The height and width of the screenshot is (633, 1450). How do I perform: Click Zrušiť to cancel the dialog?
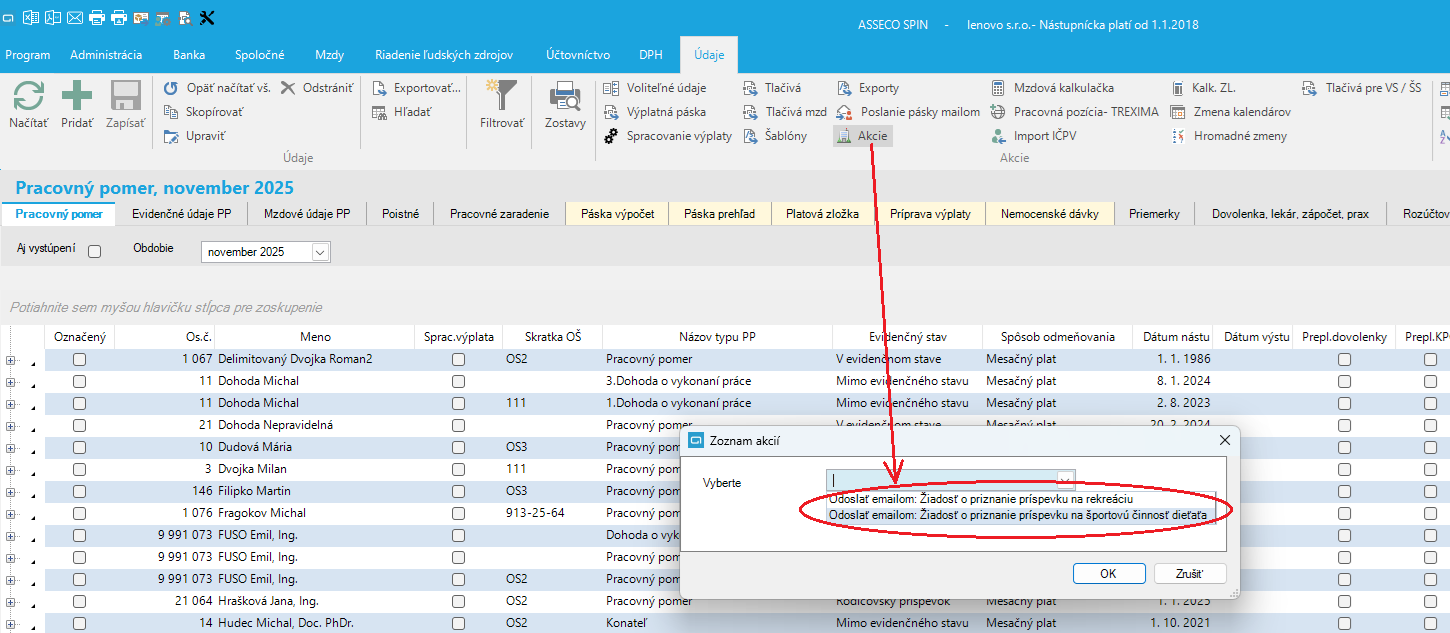click(x=1189, y=574)
